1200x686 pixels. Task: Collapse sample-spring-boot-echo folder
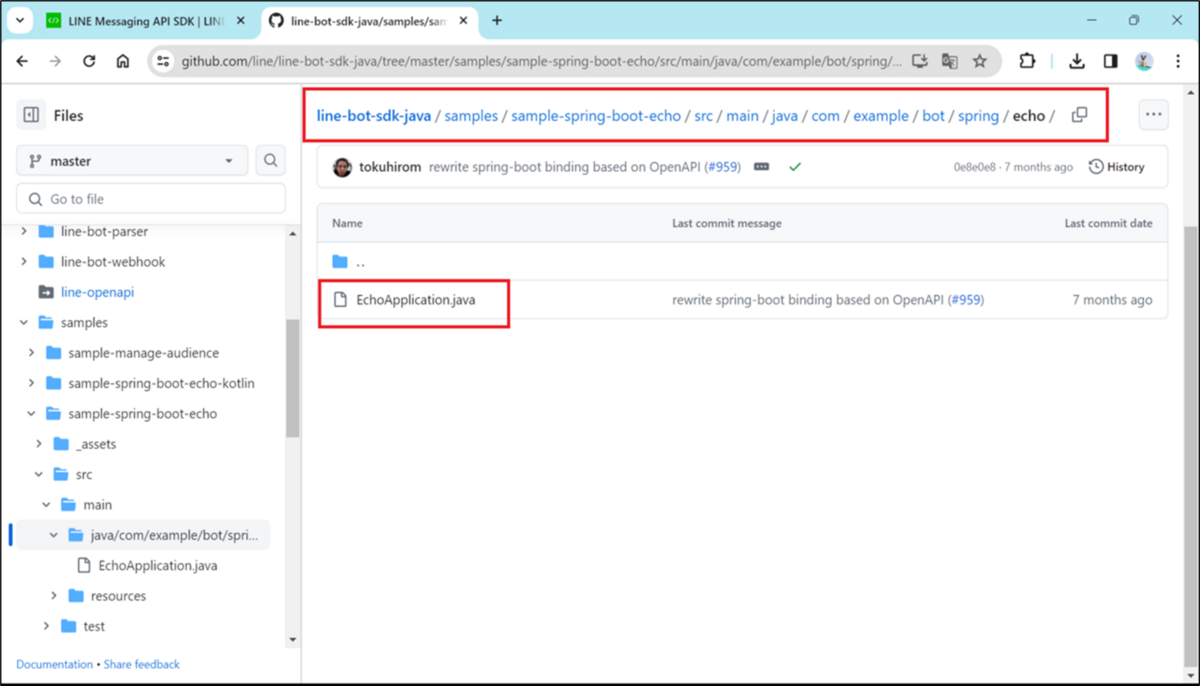[x=32, y=413]
